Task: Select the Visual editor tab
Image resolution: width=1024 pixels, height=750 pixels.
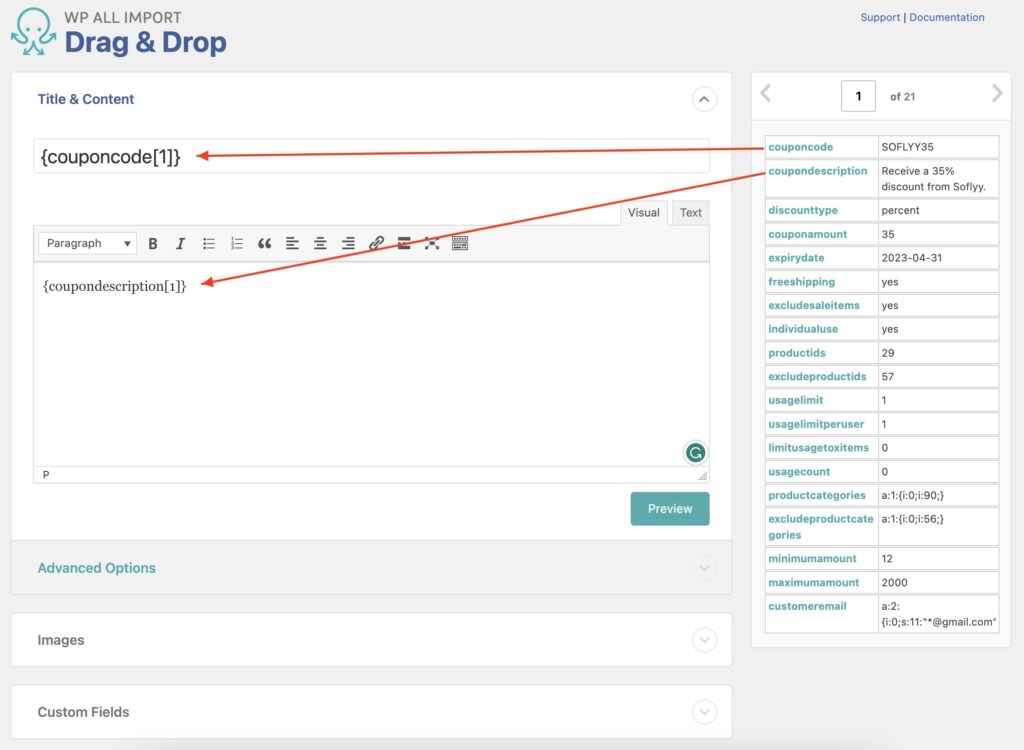Action: point(643,212)
